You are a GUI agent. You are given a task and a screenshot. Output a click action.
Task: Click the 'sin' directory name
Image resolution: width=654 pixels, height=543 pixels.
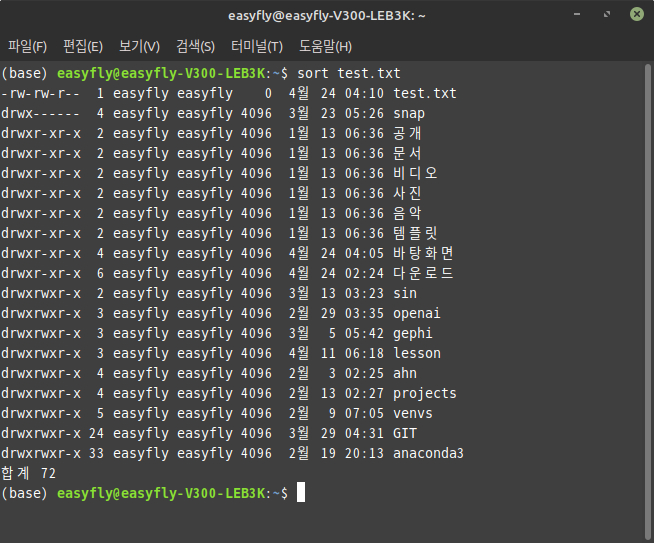click(x=405, y=294)
